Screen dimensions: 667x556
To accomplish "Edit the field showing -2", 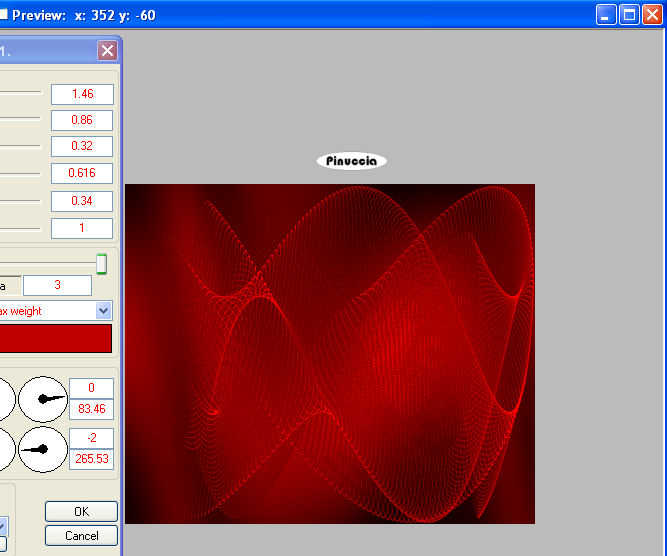I will 91,438.
